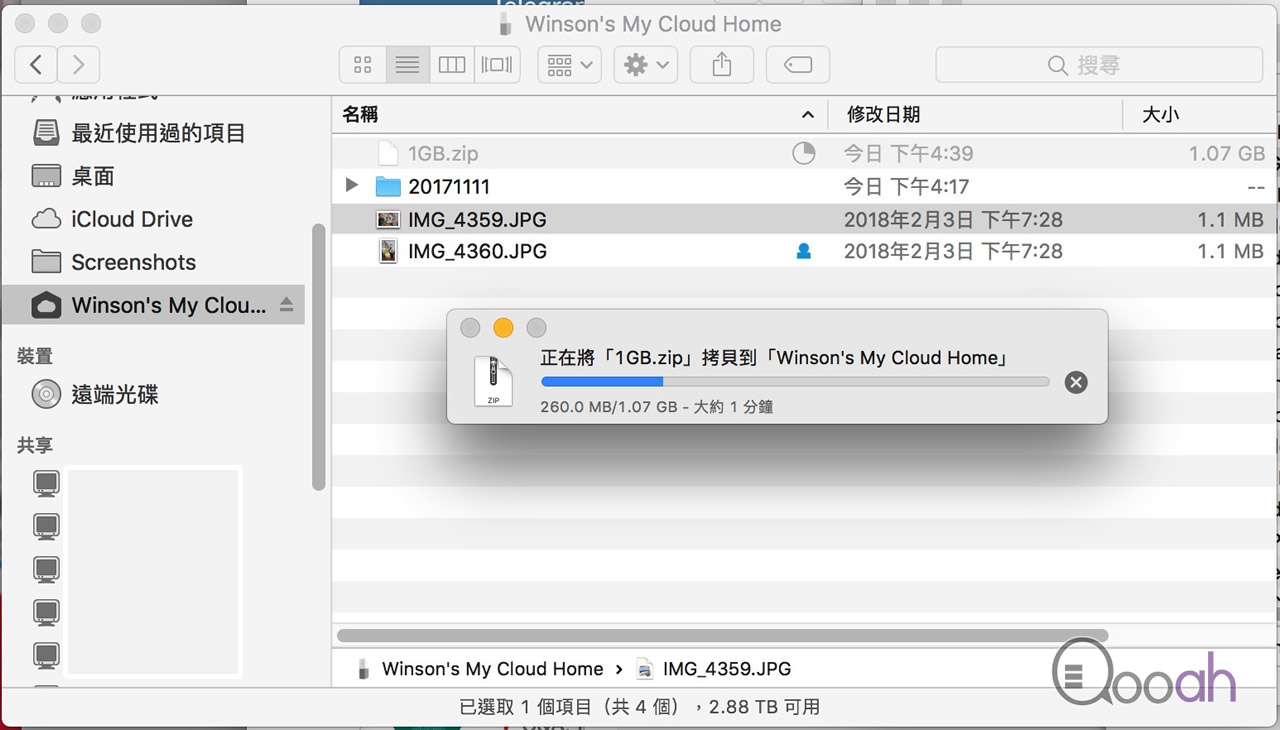1280x730 pixels.
Task: Expand the 20171111 folder disclosure triangle
Action: coord(351,186)
